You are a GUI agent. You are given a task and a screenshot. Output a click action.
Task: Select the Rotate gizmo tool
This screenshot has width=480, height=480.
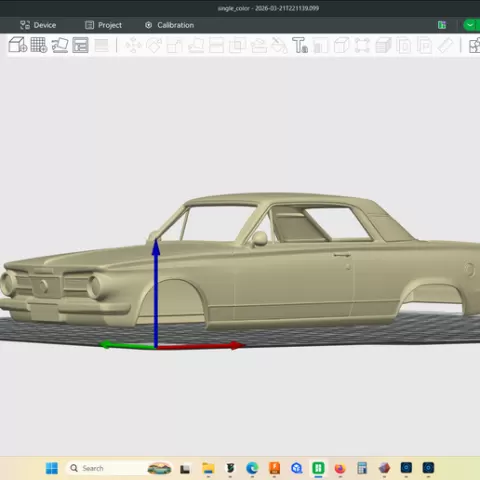[154, 45]
